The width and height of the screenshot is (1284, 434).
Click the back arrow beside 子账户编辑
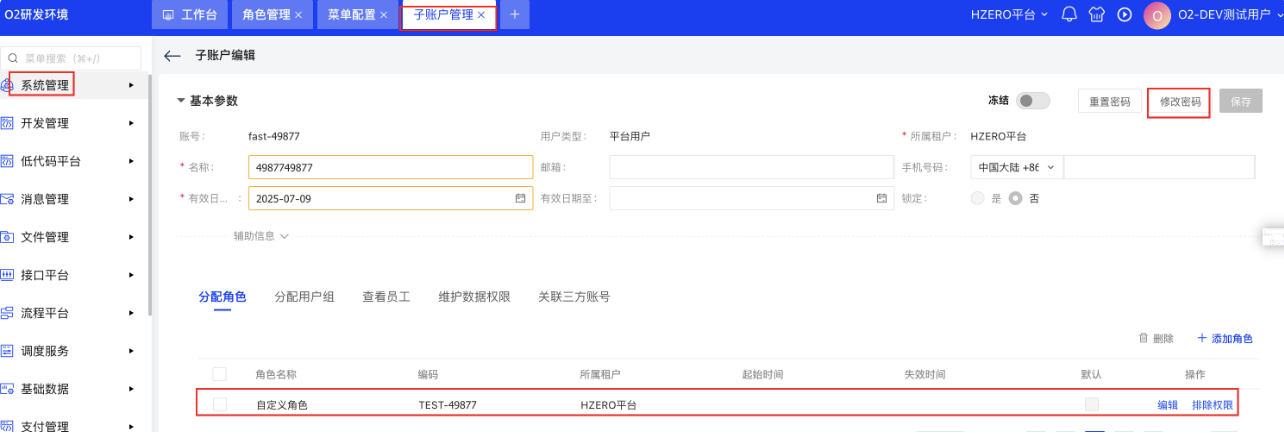tap(172, 56)
